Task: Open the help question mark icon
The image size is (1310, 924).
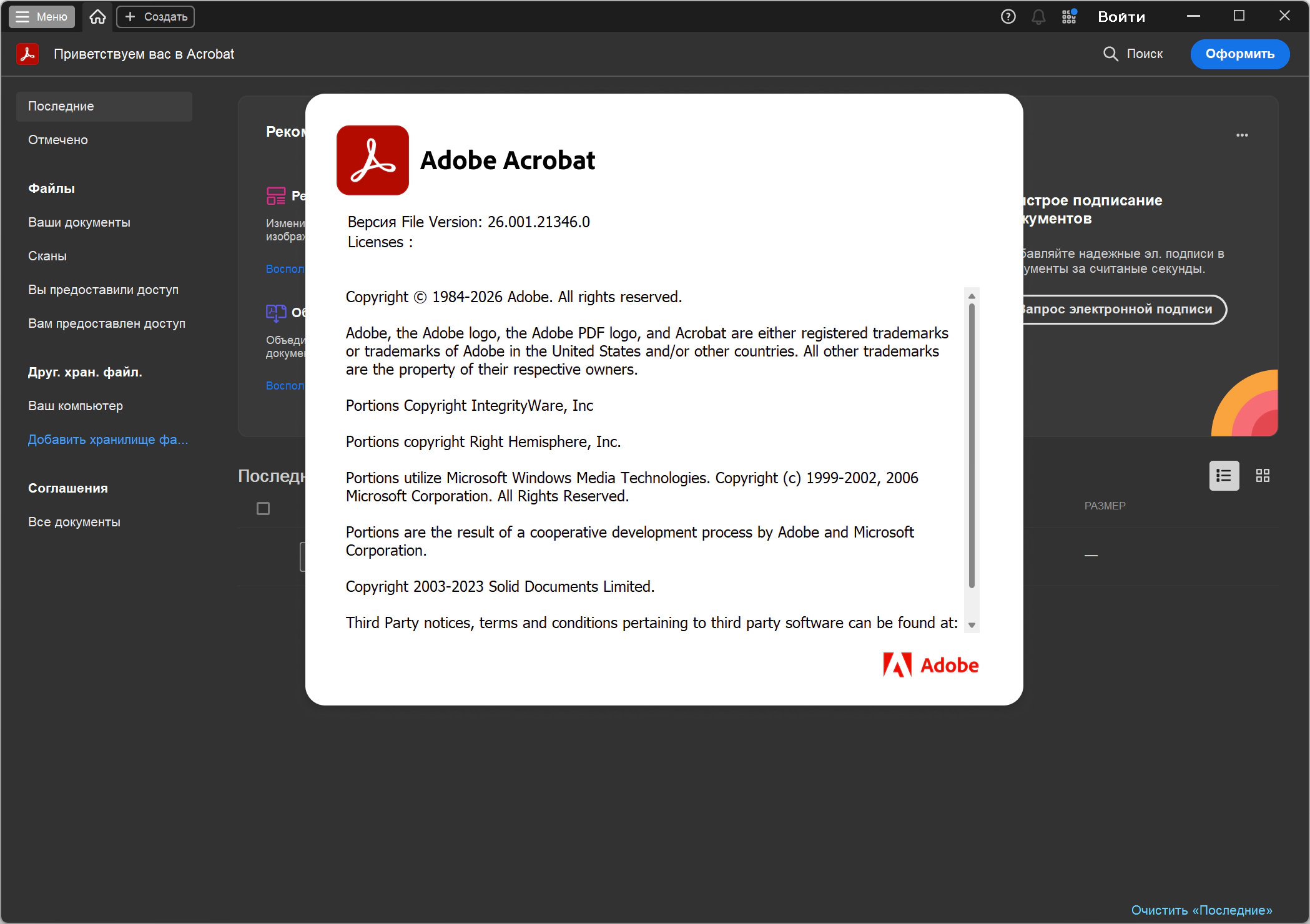Action: pos(1008,17)
